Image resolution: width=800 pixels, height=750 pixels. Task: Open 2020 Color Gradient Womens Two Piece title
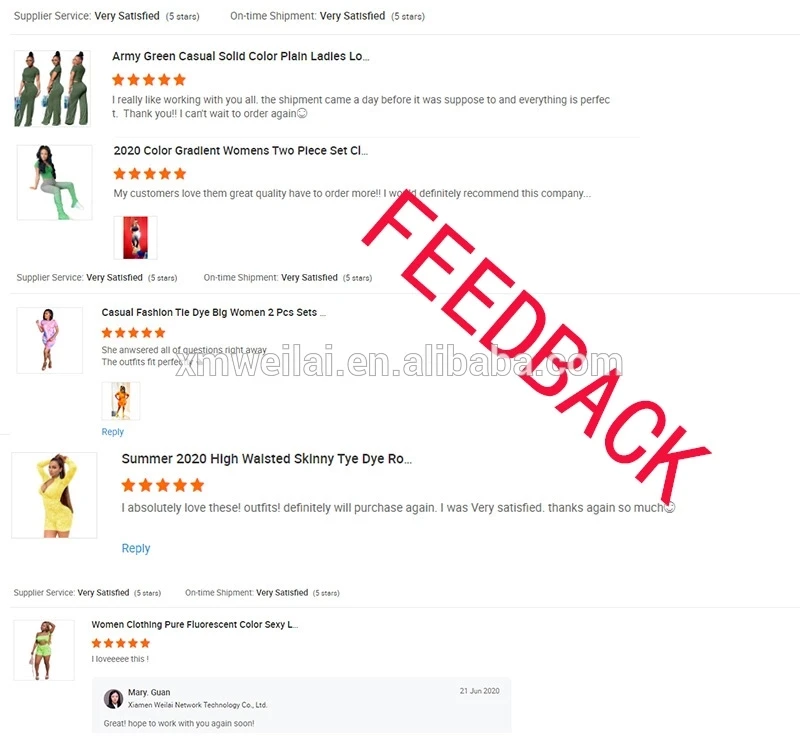click(x=240, y=151)
